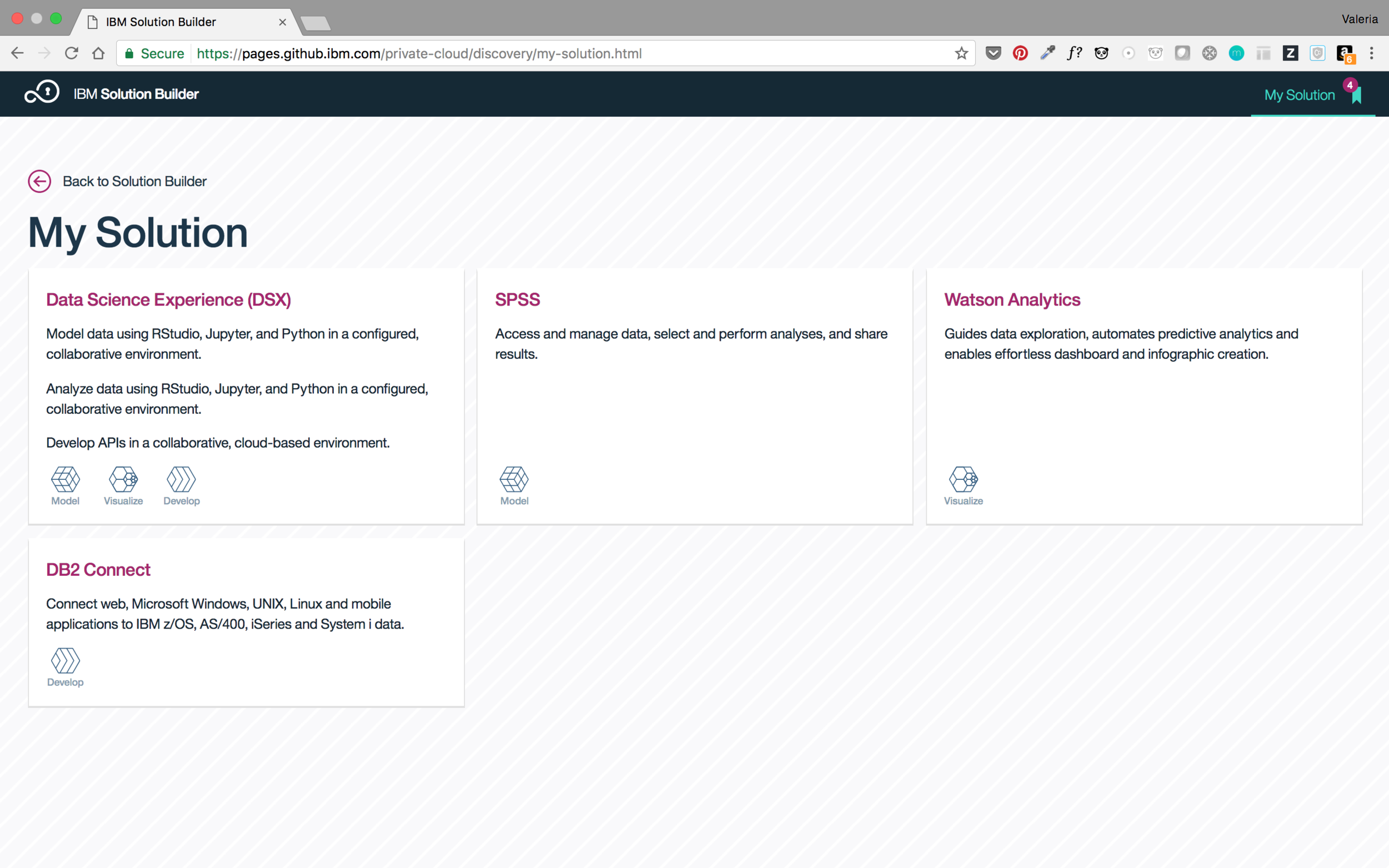Click the notification badge showing 4
1389x868 pixels.
[x=1350, y=85]
